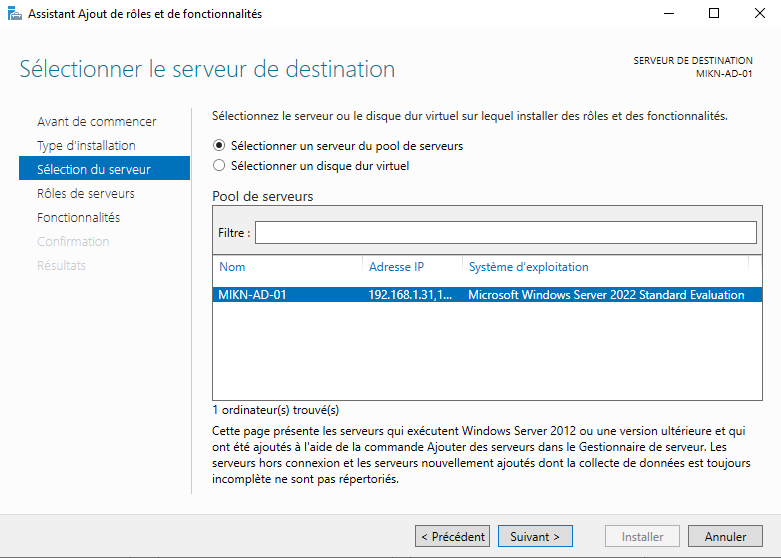
Task: Click the 192.168.1.31 IP address cell
Action: (x=410, y=295)
